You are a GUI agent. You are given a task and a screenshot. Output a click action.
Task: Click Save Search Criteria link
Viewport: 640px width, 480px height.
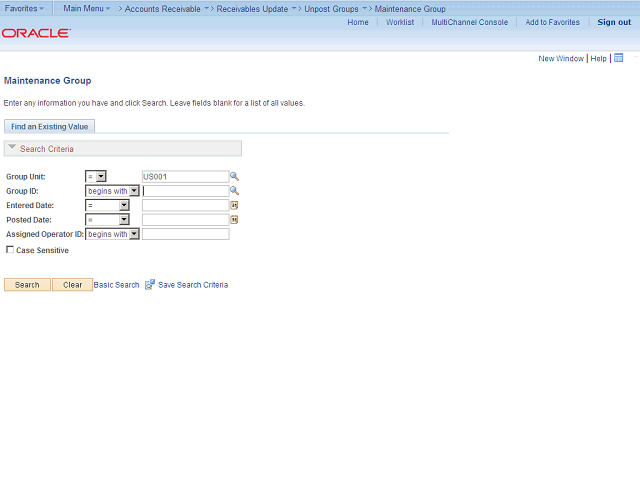coord(193,284)
